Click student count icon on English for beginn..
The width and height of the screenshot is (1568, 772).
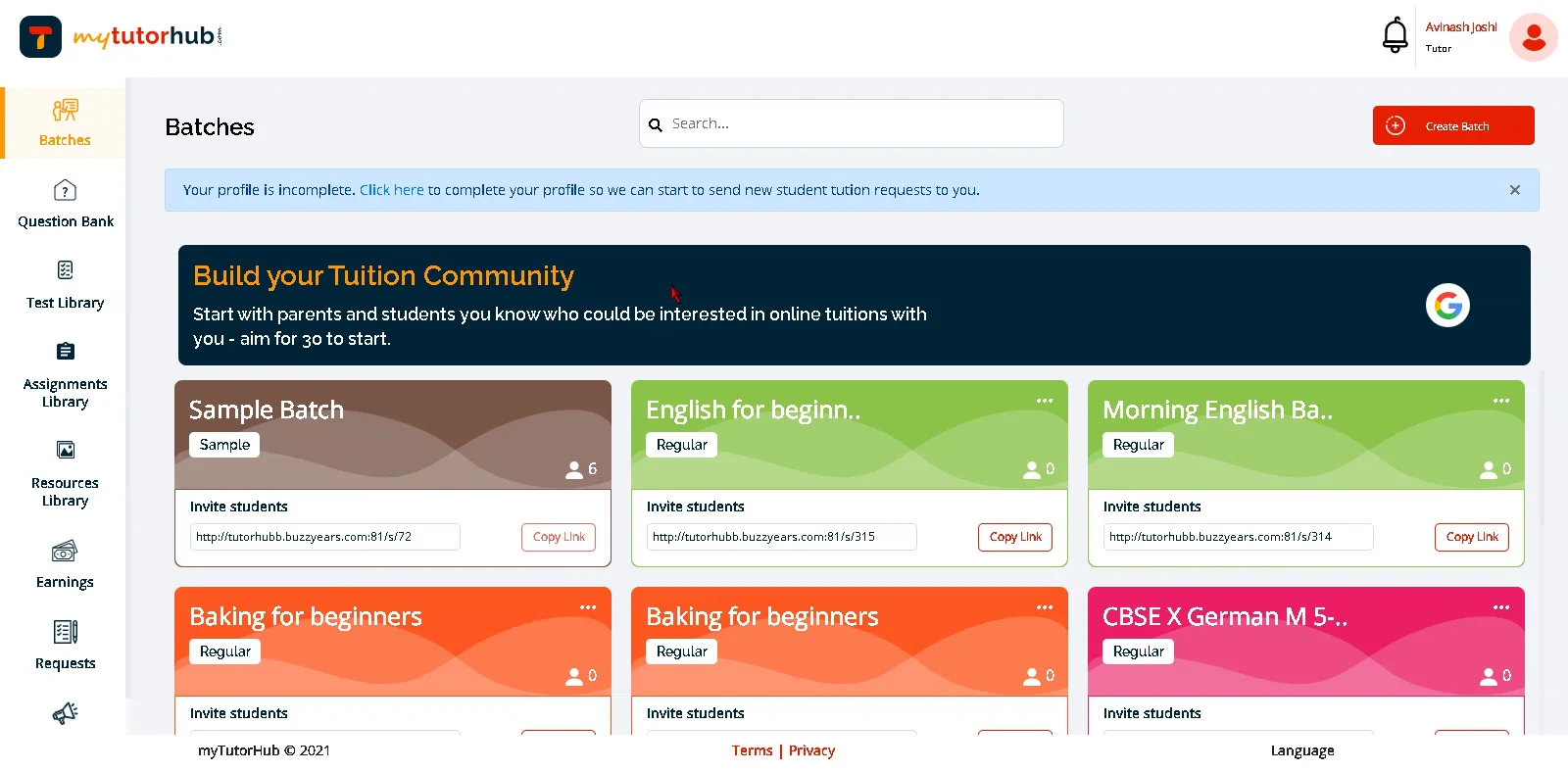(x=1031, y=470)
